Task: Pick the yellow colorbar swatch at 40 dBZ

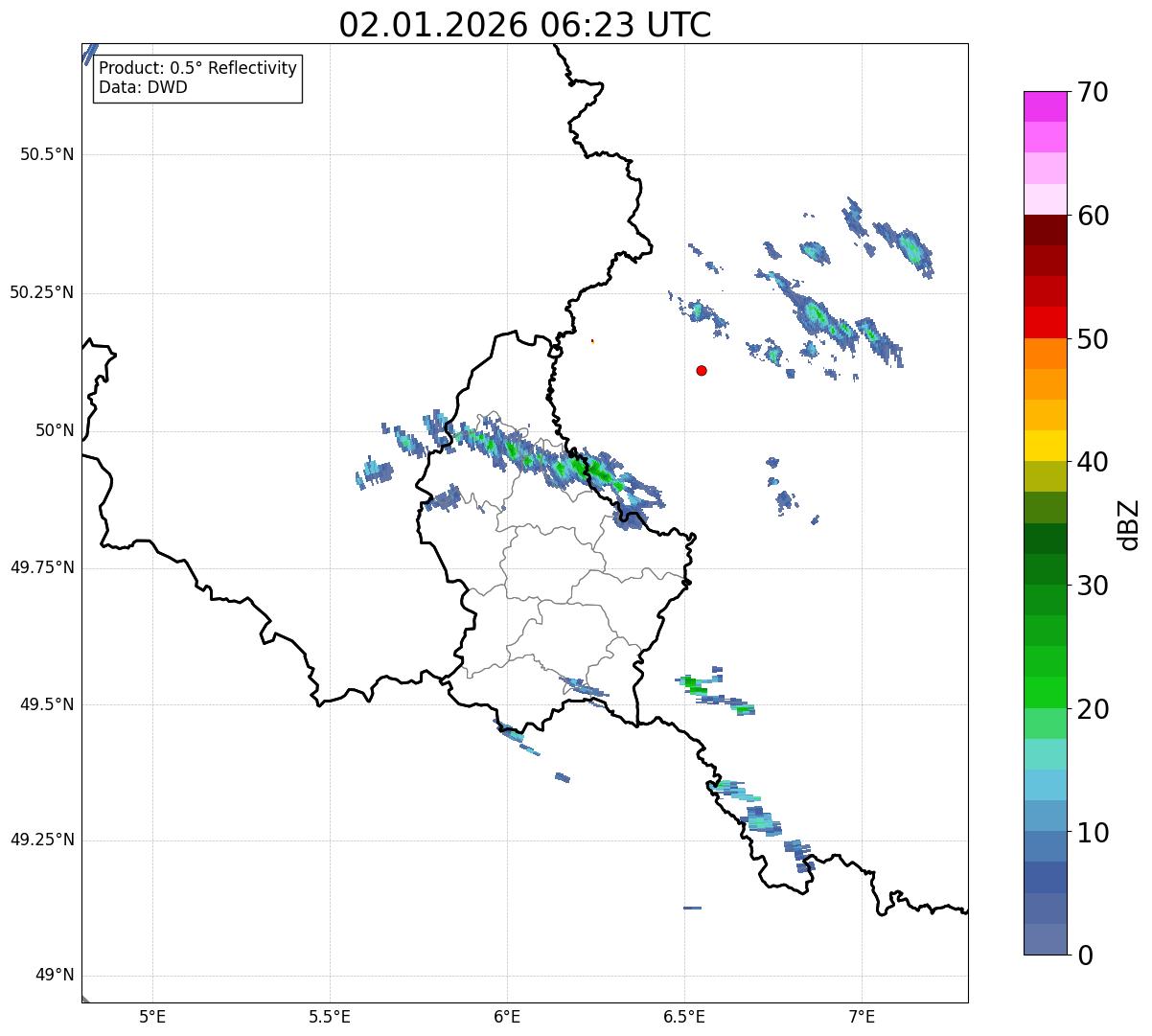Action: (1046, 446)
